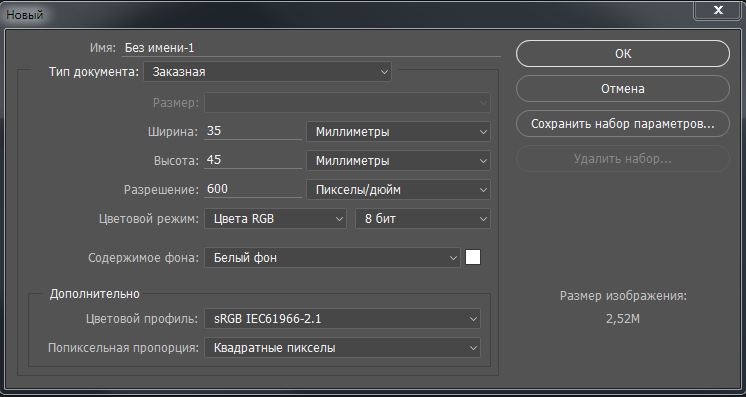Click the 2,52М image size value

coord(623,319)
